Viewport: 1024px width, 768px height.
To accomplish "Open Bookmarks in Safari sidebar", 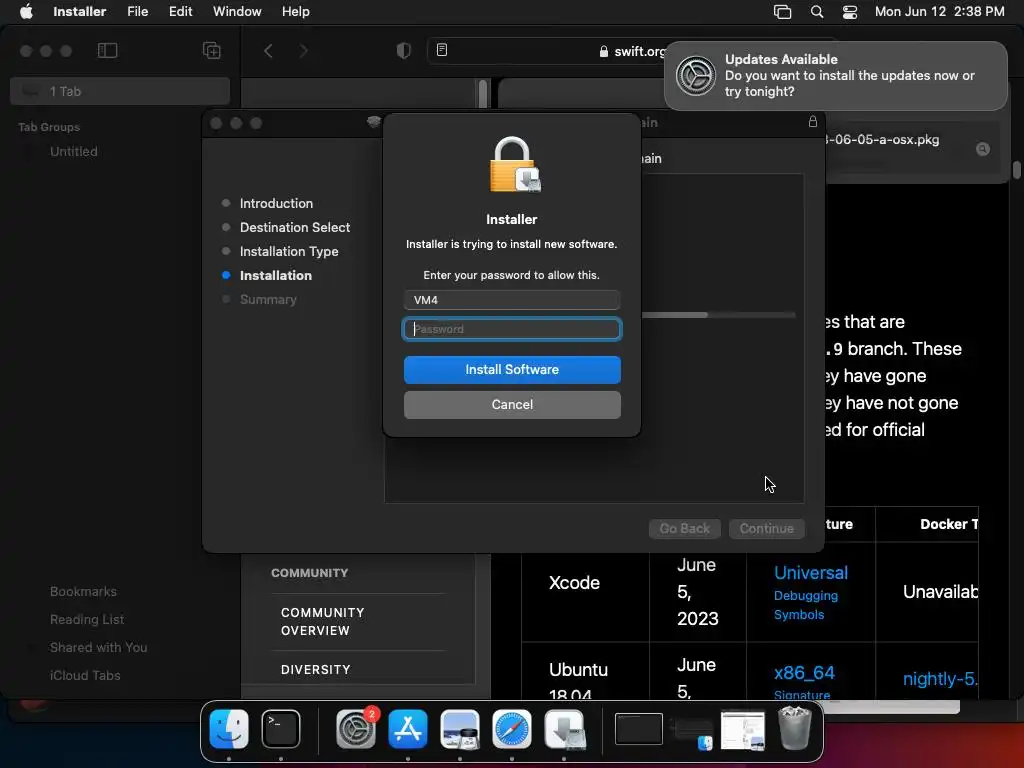I will 84,592.
